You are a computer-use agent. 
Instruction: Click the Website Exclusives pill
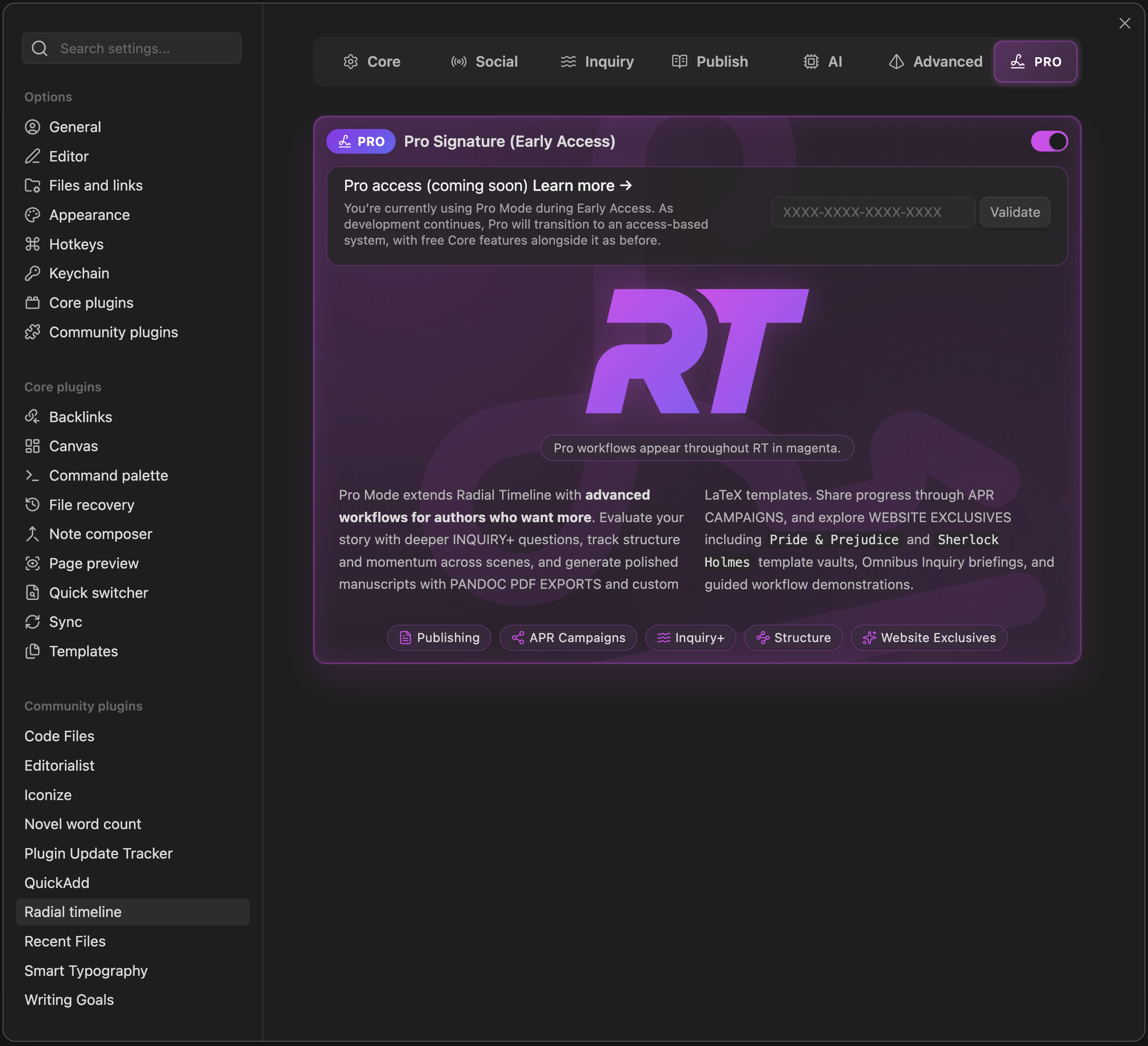coord(929,638)
